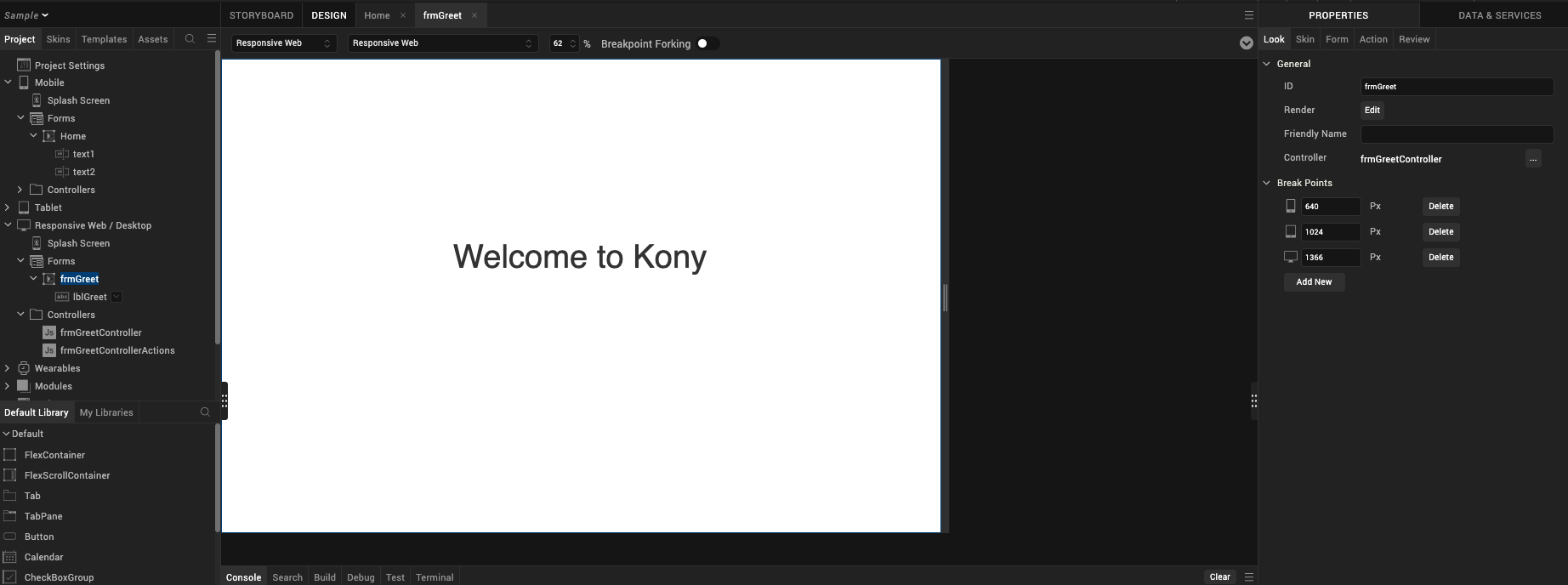Click Delete for the 1366 breakpoint
The image size is (1568, 585).
[x=1441, y=257]
